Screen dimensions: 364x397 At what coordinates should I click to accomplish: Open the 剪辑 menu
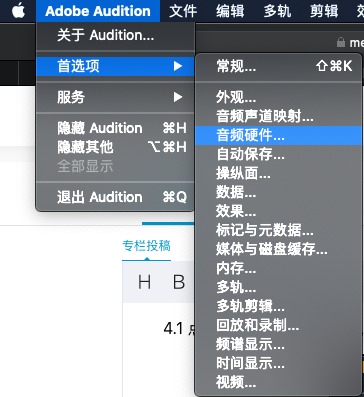pyautogui.click(x=324, y=11)
